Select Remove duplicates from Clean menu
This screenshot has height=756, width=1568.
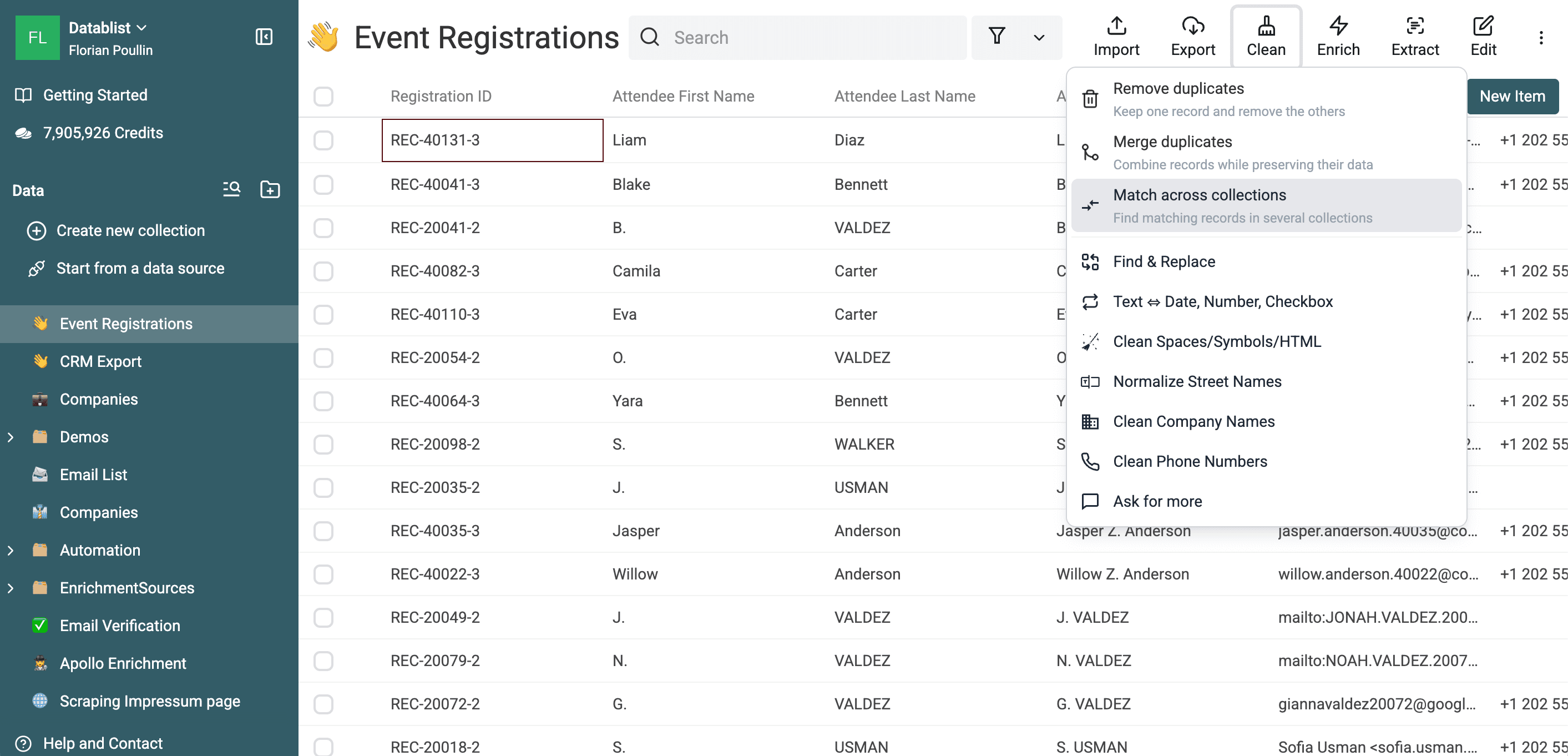[x=1266, y=99]
